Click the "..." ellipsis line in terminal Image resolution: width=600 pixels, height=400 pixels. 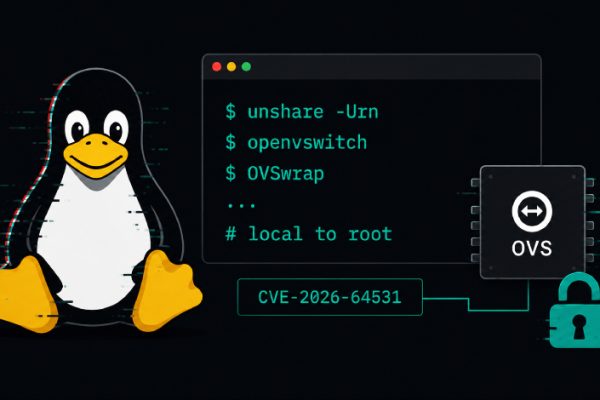(241, 206)
